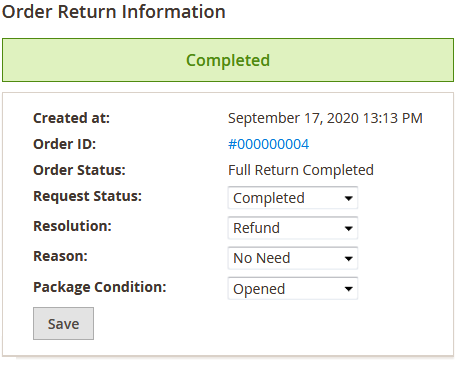The width and height of the screenshot is (459, 373).
Task: Click the Full Return Completed status text
Action: point(301,170)
